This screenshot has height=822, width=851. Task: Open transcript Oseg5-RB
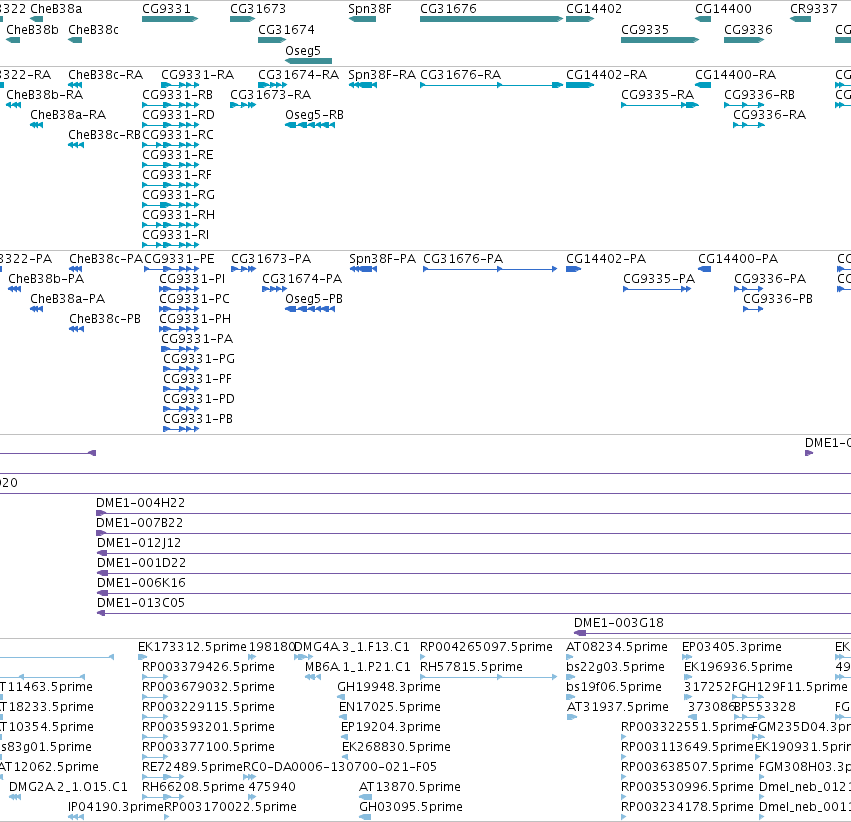coord(314,114)
